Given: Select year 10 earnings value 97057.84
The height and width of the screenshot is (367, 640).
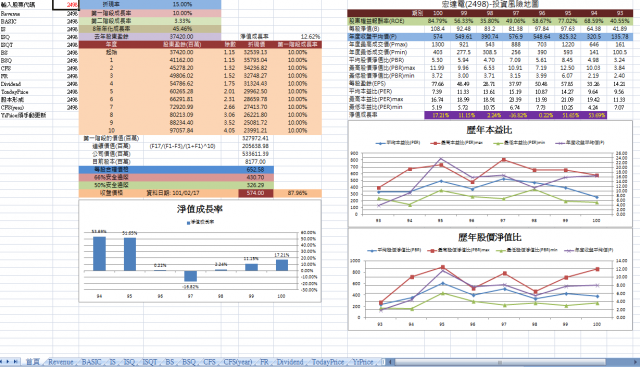Looking at the screenshot, I should (182, 131).
